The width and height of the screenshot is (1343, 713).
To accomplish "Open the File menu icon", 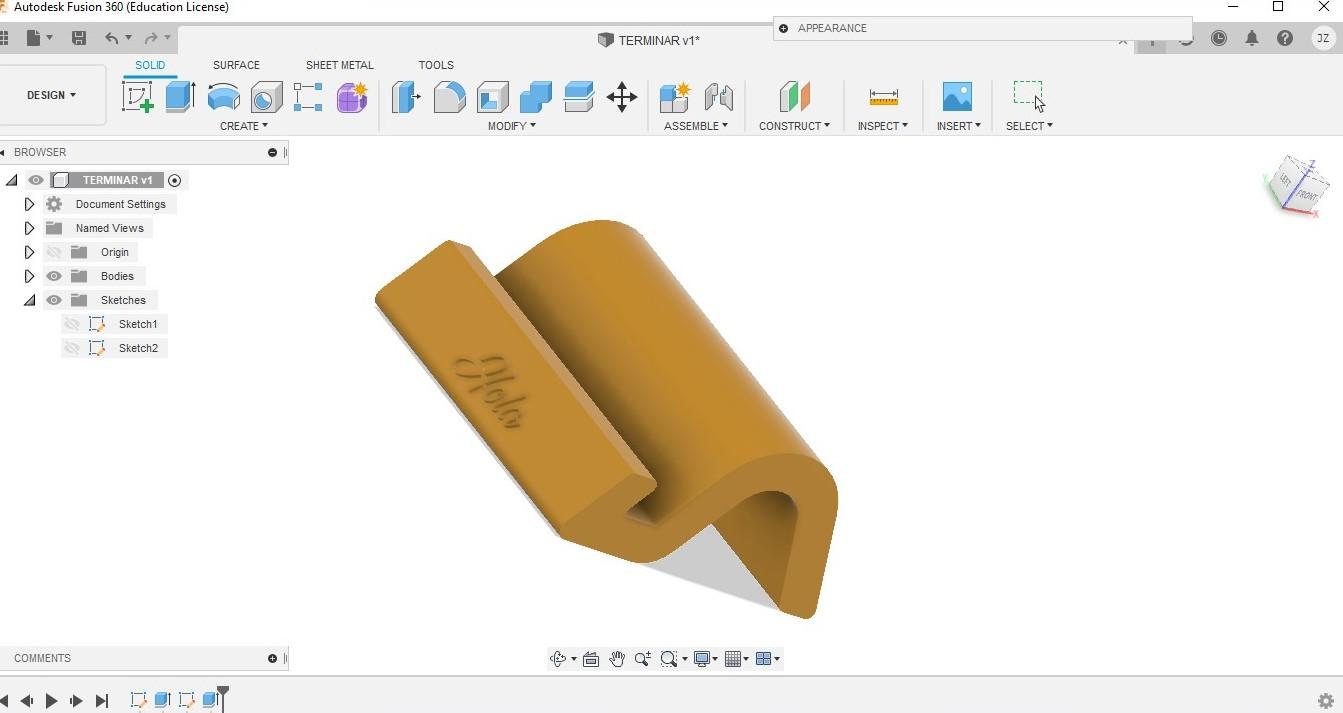I will [x=33, y=38].
